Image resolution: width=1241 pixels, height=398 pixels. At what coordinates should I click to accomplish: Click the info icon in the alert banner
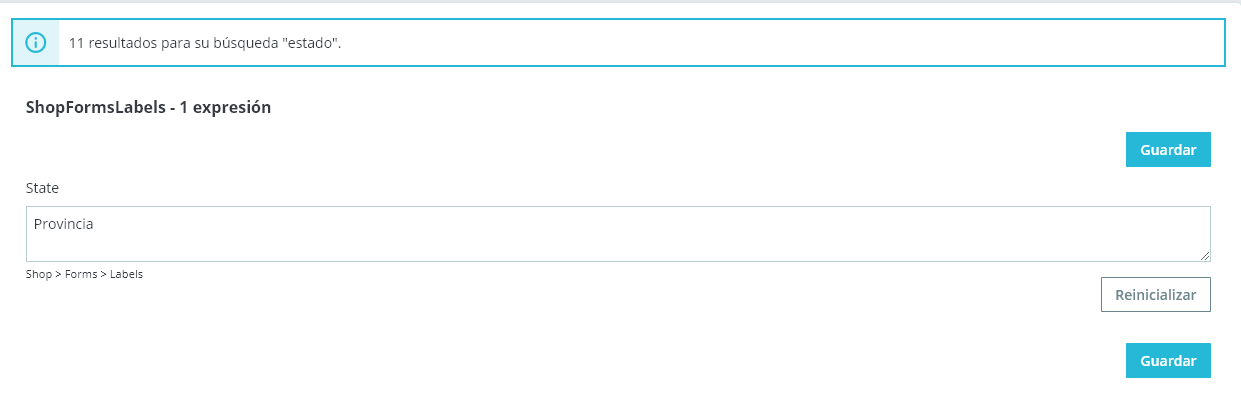(x=36, y=43)
